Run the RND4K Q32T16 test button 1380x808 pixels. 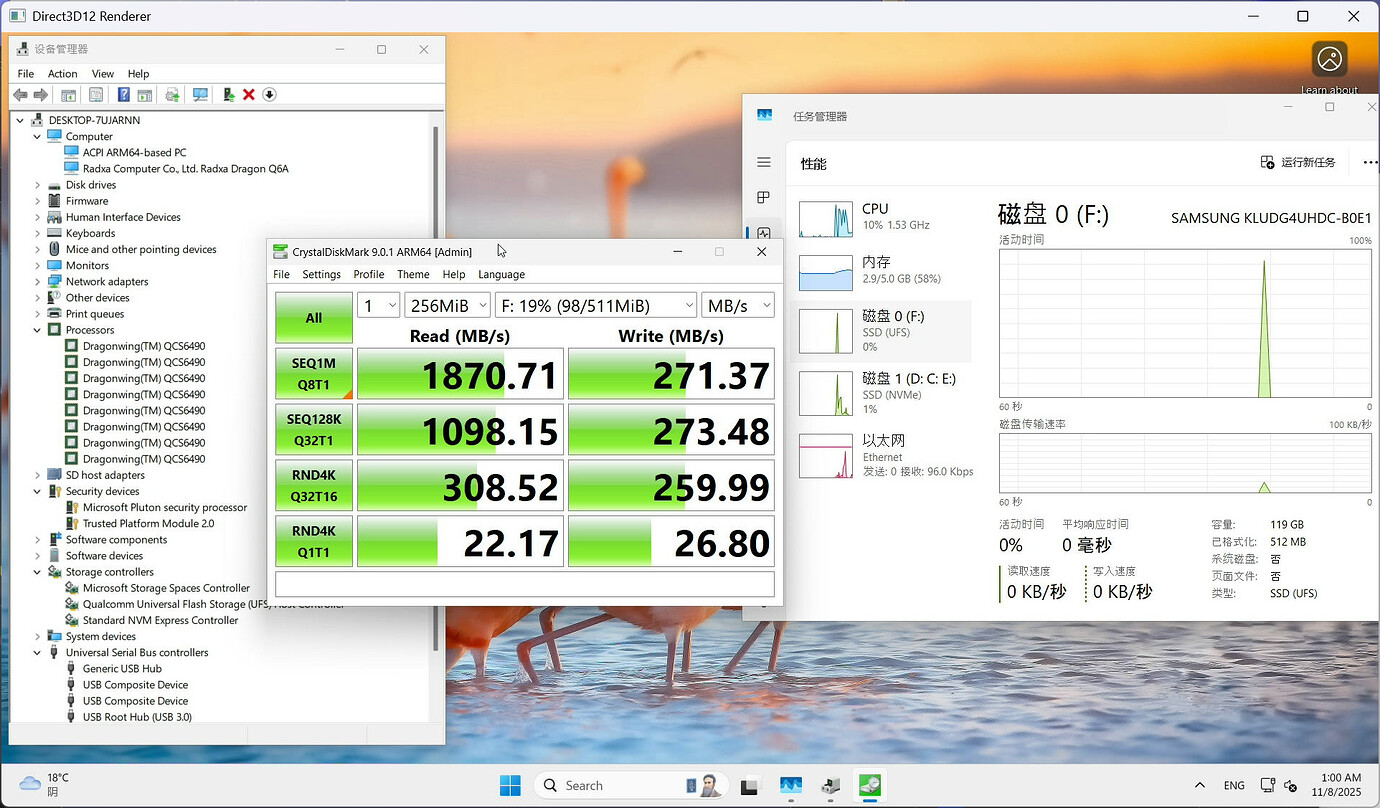[314, 486]
